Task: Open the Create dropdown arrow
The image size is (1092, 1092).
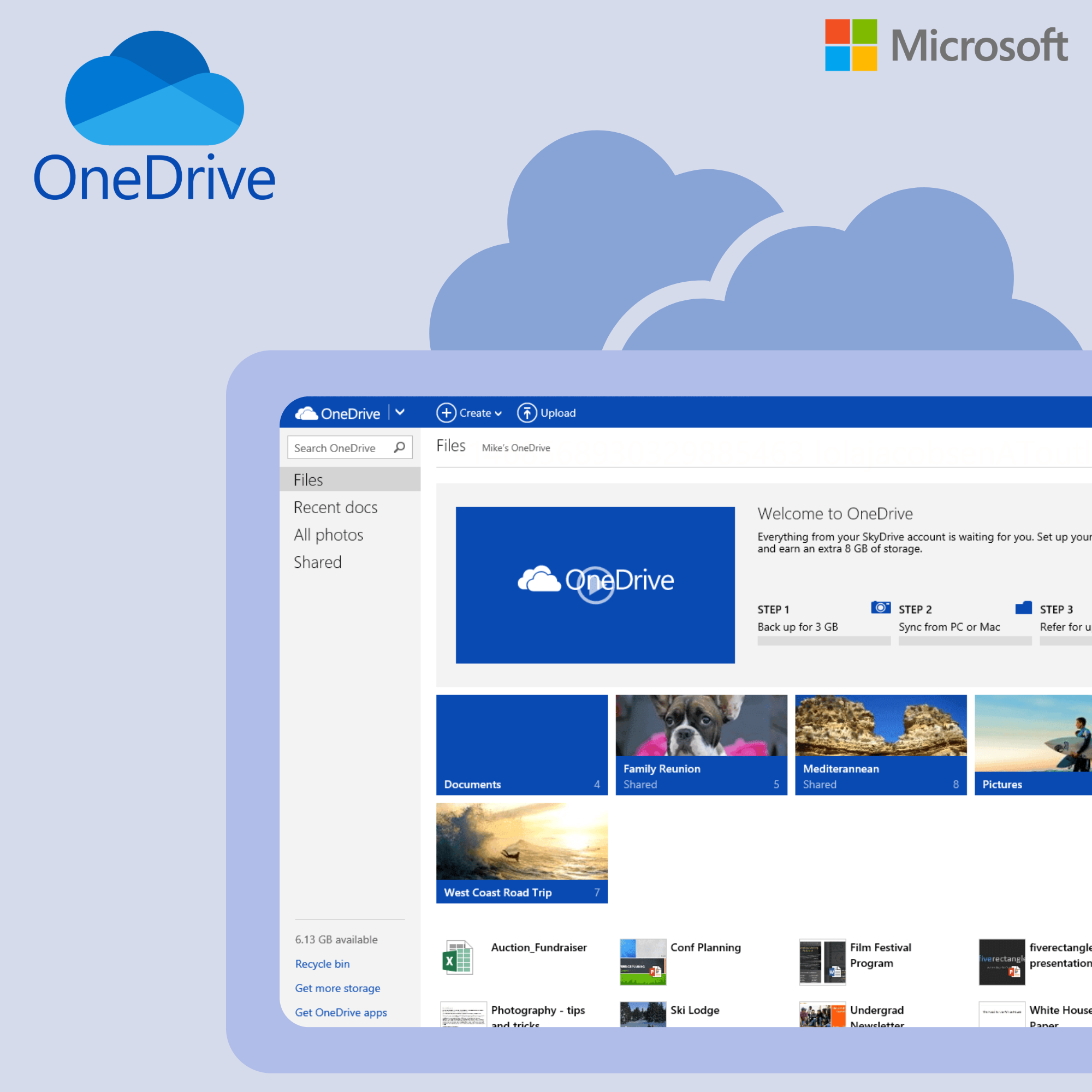Action: pos(498,414)
